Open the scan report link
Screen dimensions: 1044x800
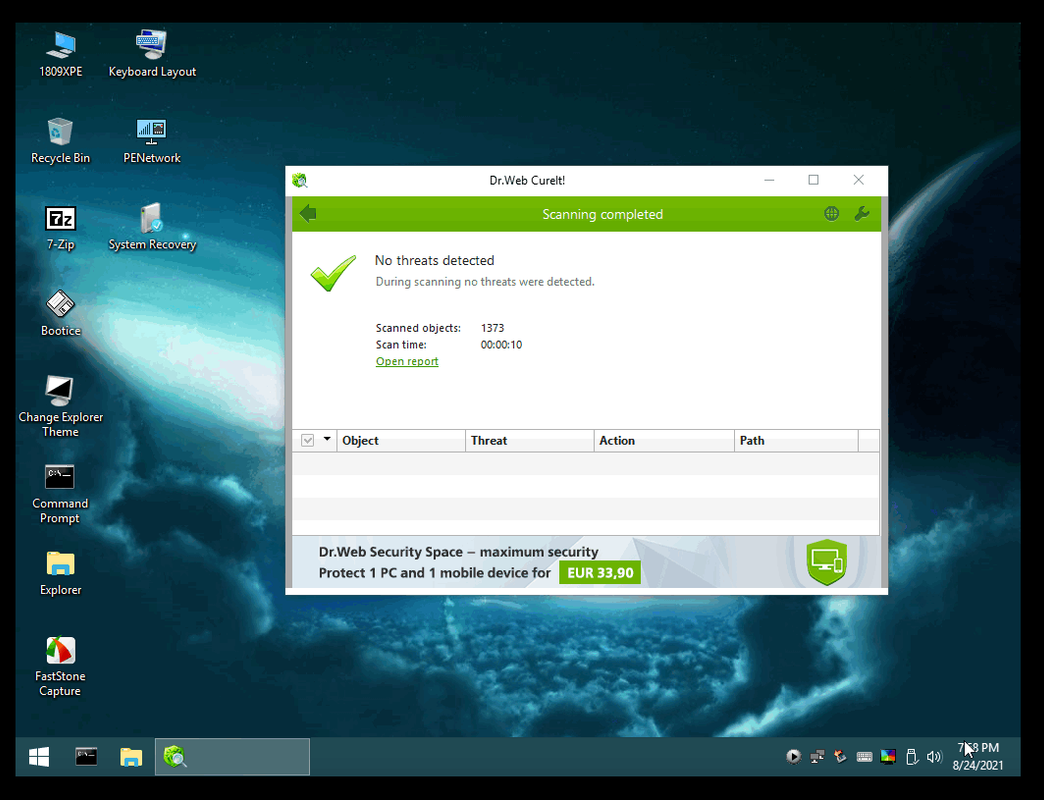[x=407, y=361]
